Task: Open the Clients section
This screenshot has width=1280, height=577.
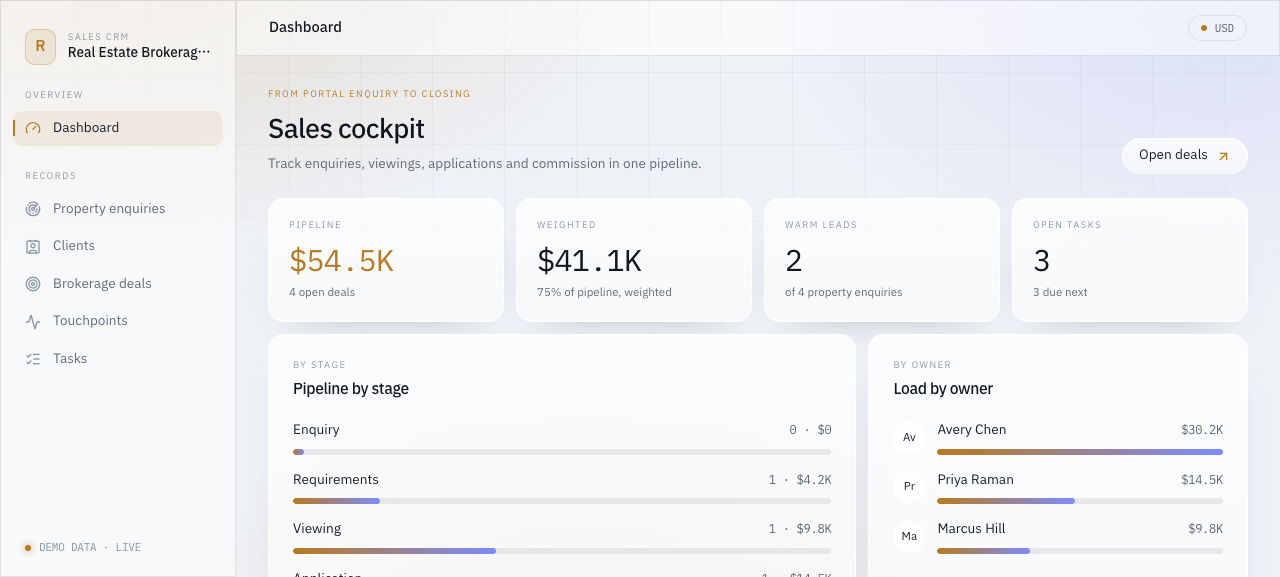Action: [118, 246]
